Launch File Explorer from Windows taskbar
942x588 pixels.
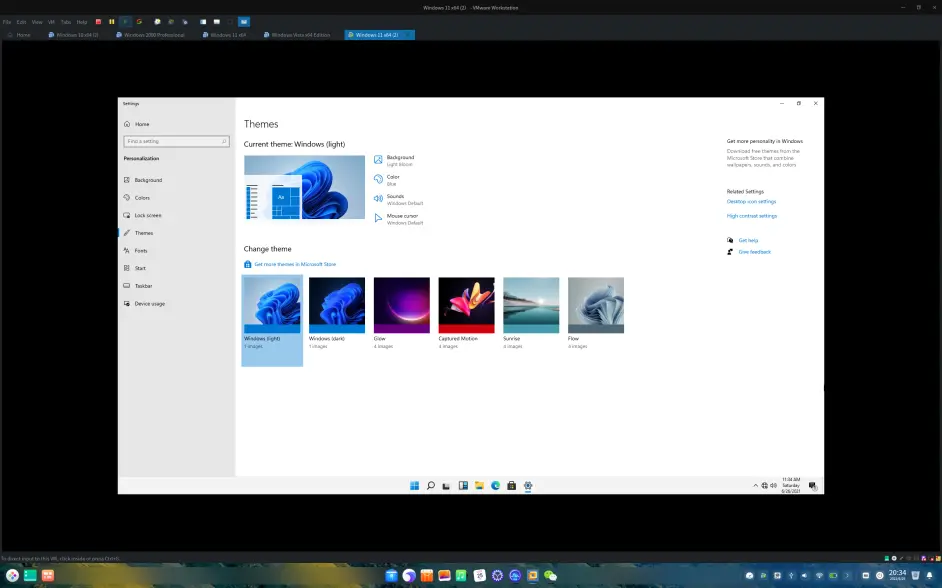479,485
